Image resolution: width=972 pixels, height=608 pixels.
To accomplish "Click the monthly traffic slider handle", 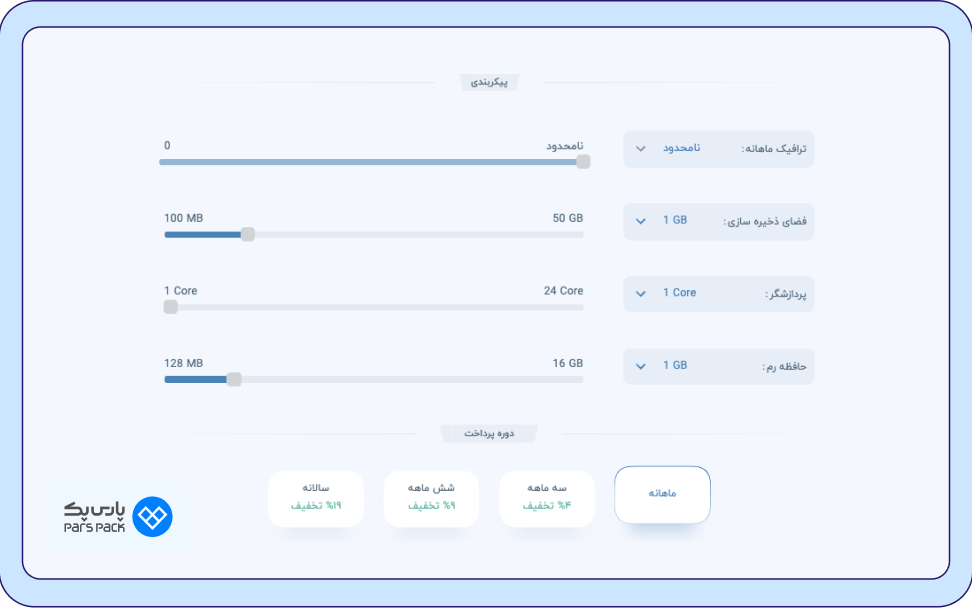I will (583, 162).
